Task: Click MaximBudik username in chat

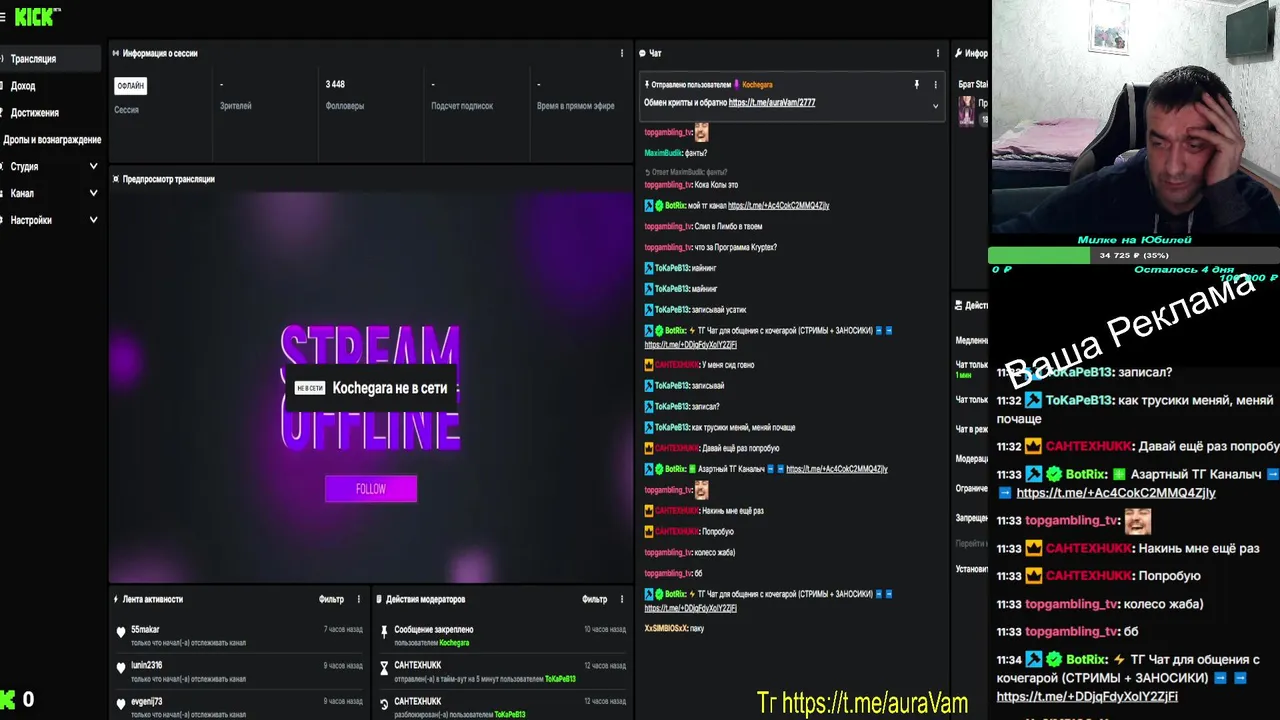Action: tap(663, 153)
